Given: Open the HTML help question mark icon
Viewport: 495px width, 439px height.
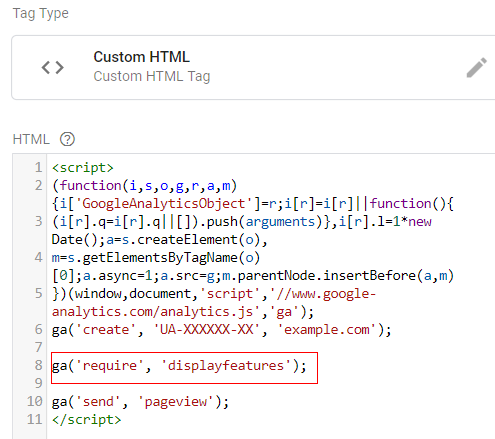Looking at the screenshot, I should [x=67, y=139].
